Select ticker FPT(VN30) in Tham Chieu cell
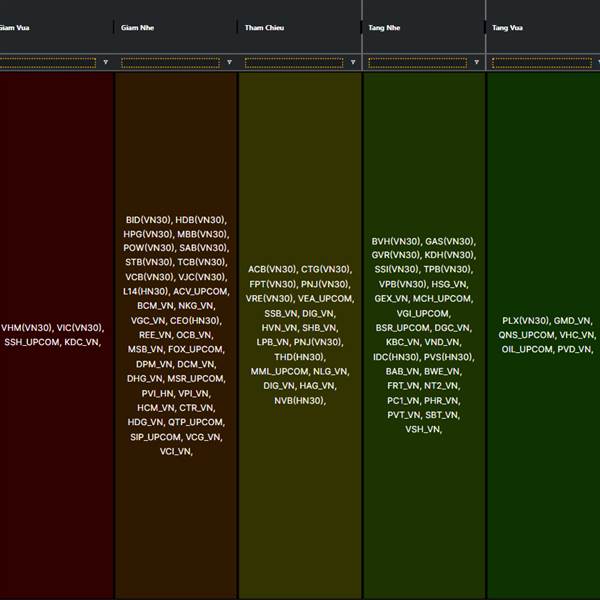600x600 pixels. [272, 284]
